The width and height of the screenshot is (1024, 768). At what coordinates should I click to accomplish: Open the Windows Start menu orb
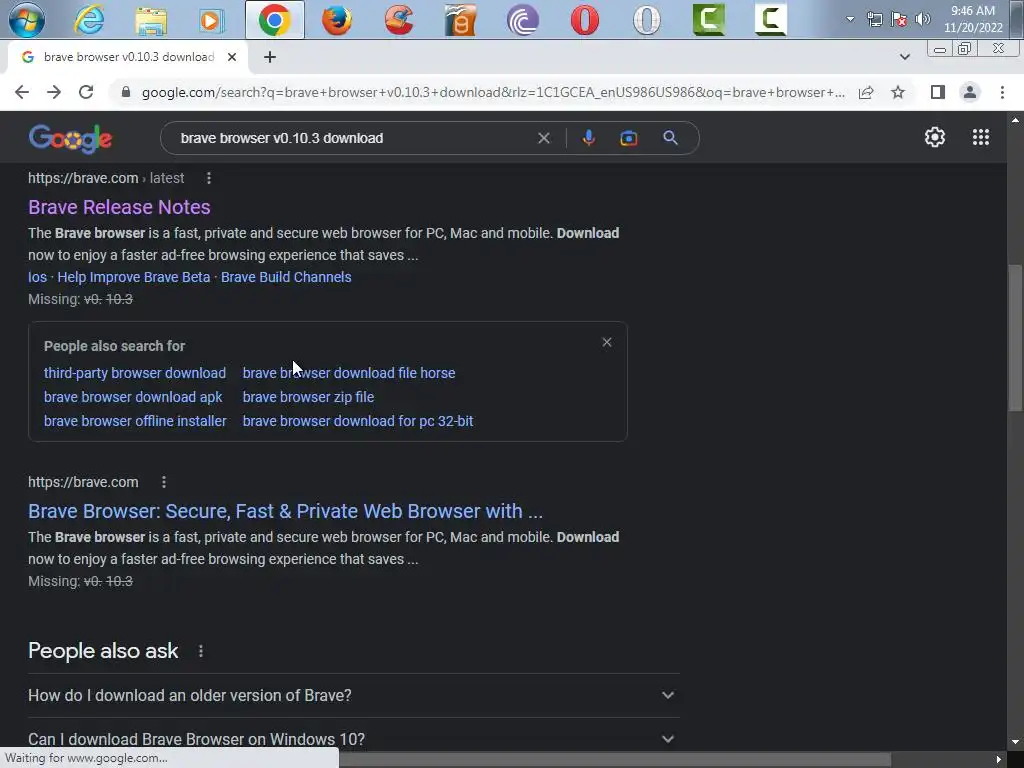[26, 20]
